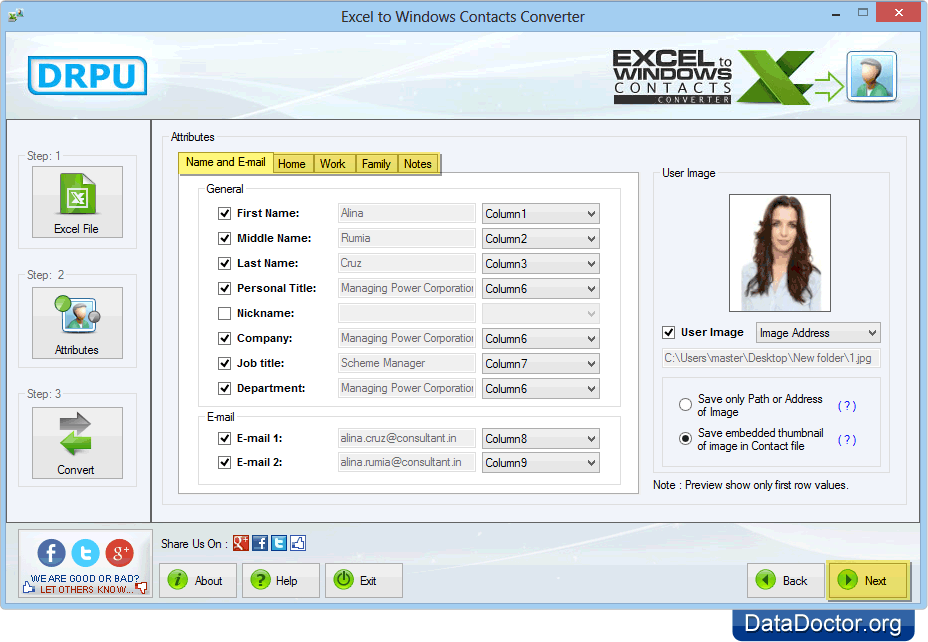Click the contact avatar icon in header
The image size is (928, 642).
871,76
